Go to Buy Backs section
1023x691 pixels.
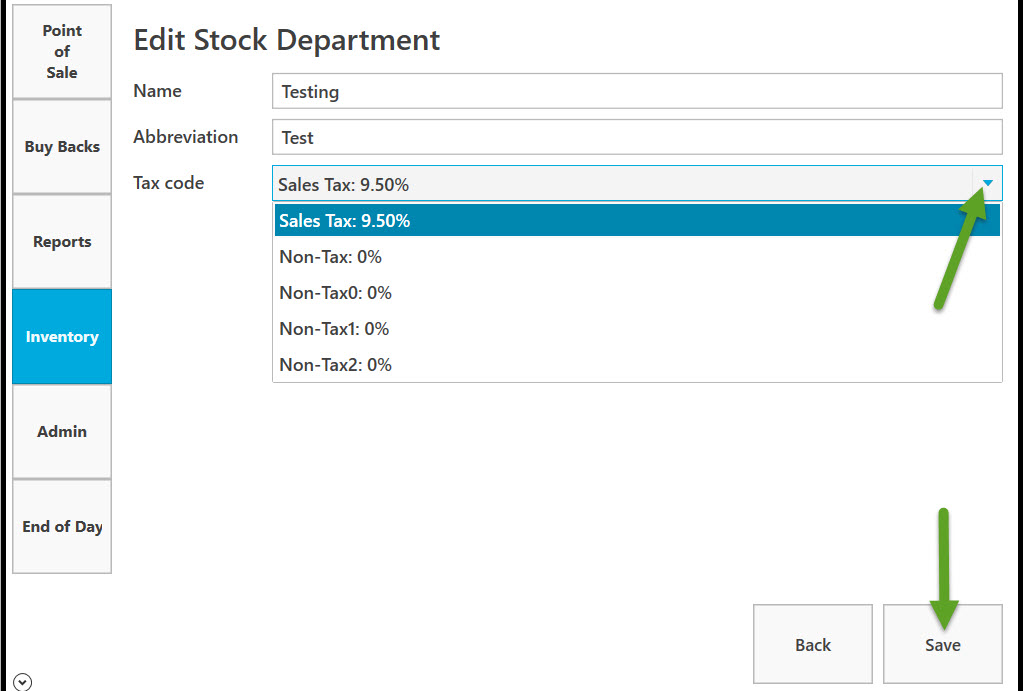click(x=62, y=147)
